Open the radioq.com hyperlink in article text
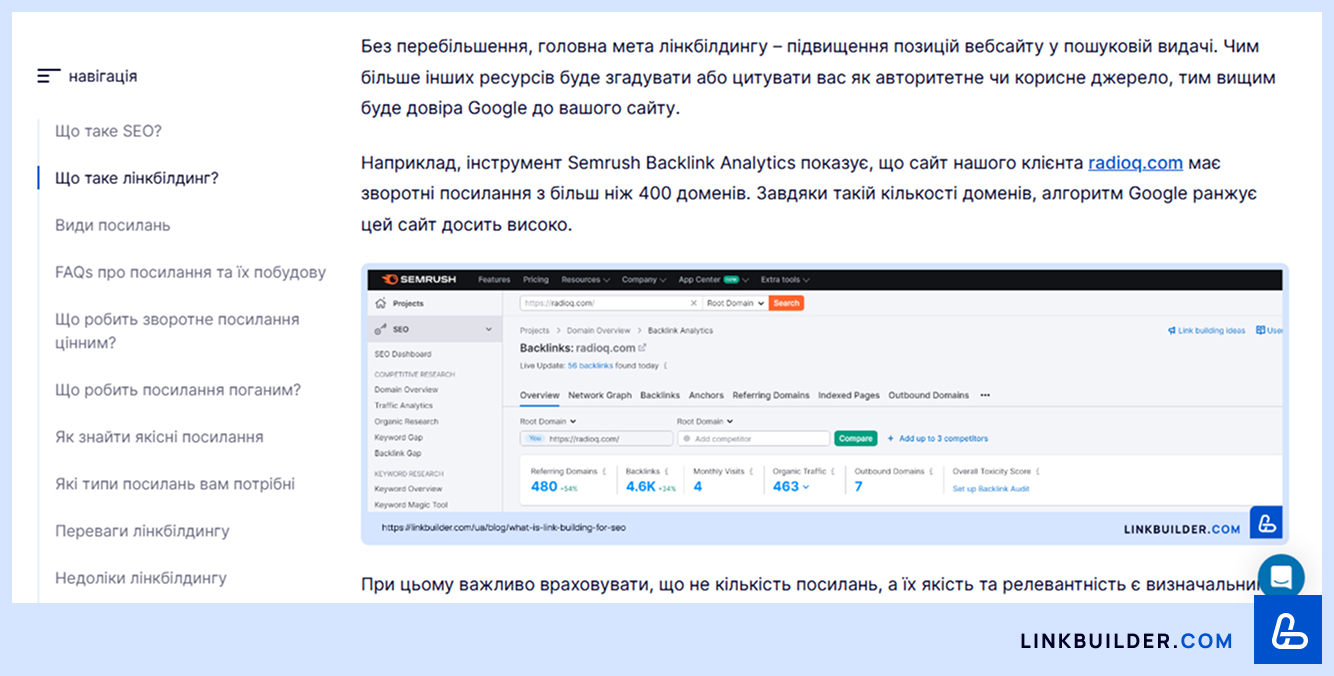This screenshot has width=1334, height=676. click(x=1135, y=163)
